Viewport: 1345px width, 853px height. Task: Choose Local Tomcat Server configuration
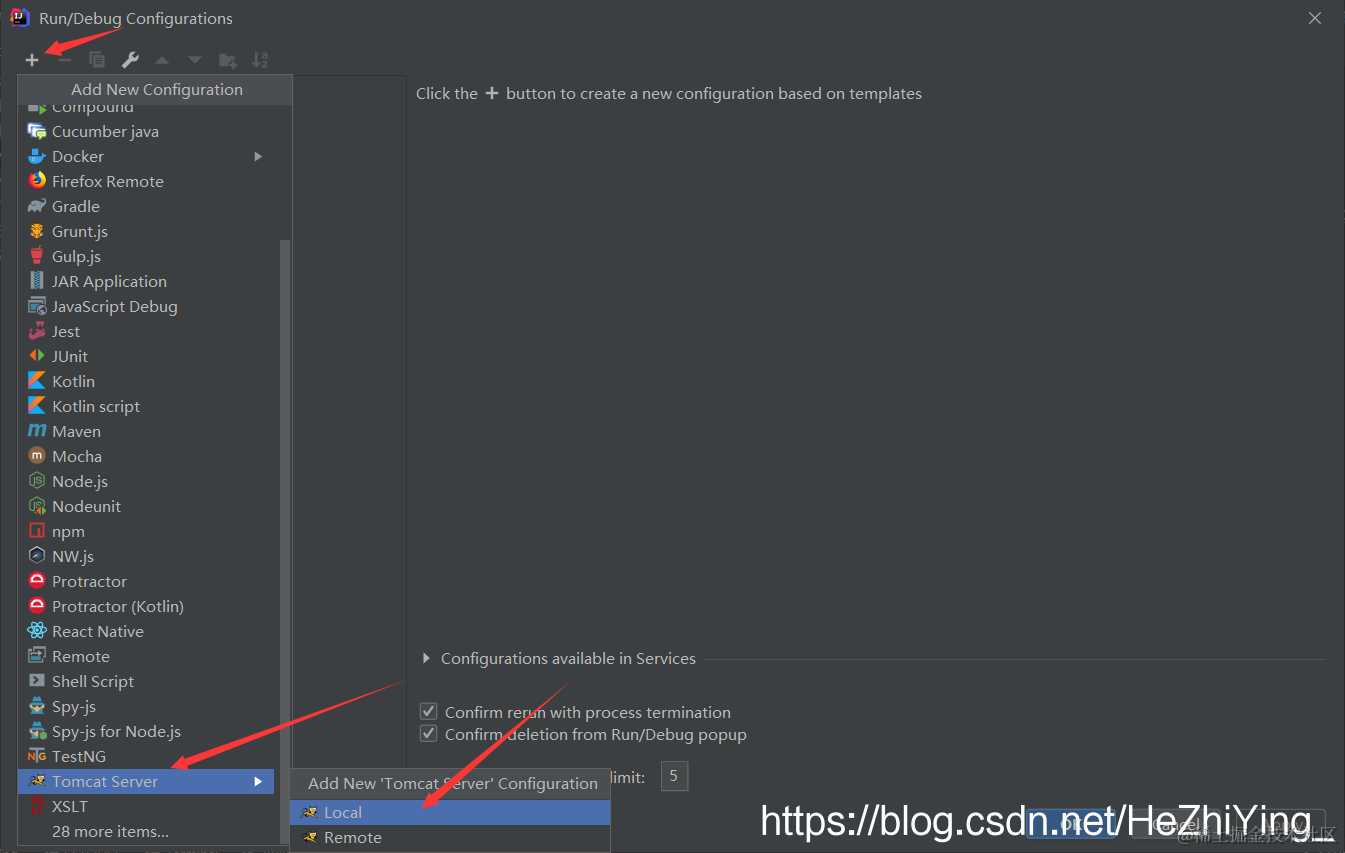[450, 812]
